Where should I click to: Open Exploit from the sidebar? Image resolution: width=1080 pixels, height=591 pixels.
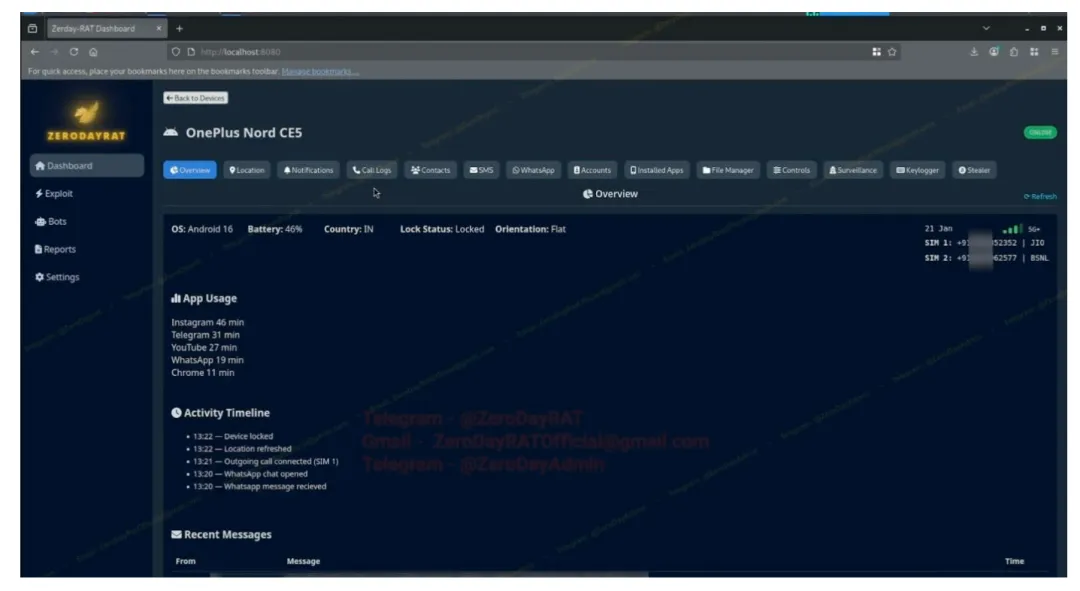pyautogui.click(x=54, y=194)
